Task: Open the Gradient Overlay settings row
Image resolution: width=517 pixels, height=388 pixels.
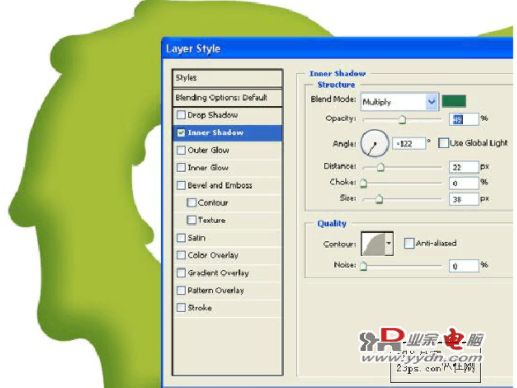Action: (228, 273)
